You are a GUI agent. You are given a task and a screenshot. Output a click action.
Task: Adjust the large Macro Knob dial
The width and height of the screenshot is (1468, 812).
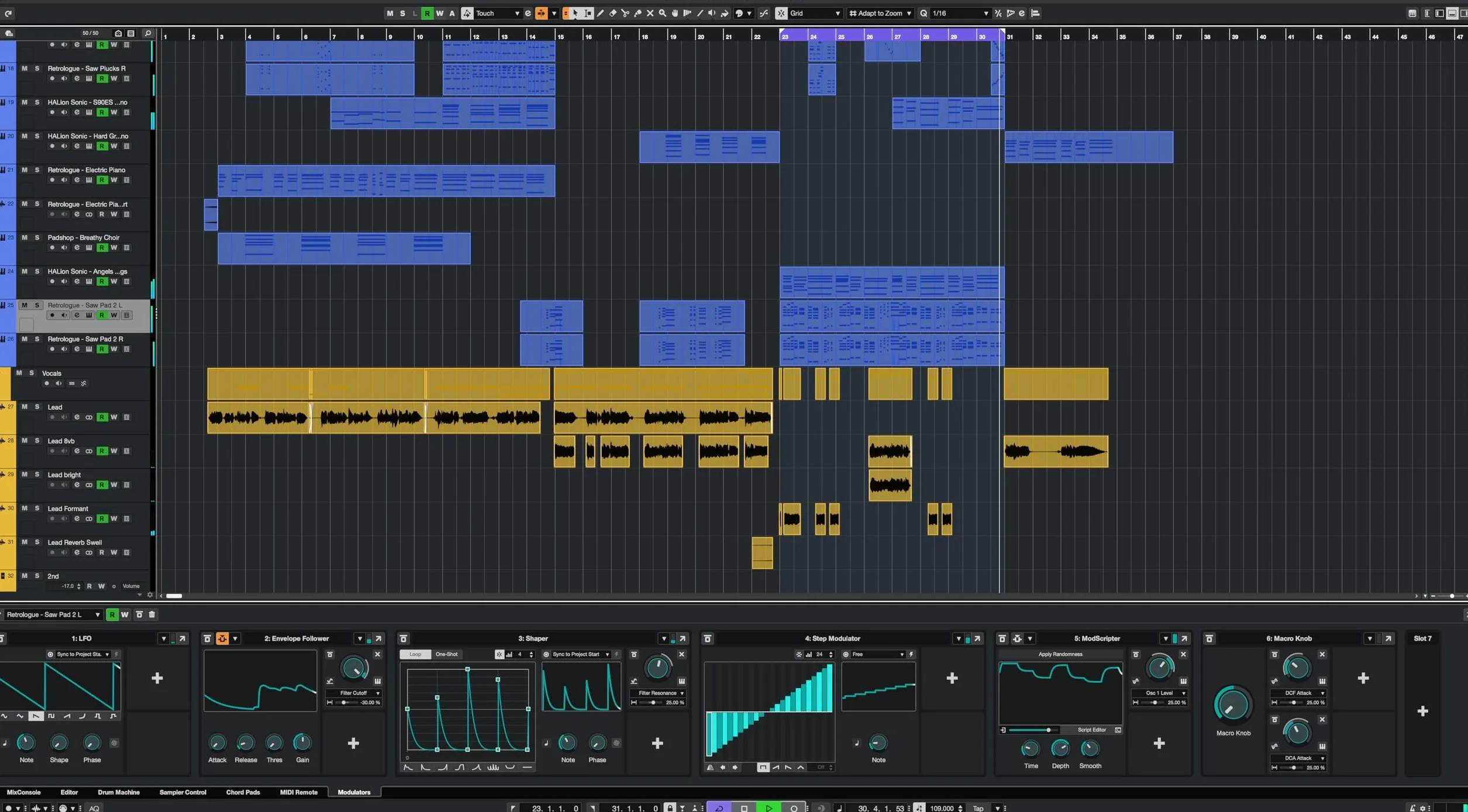(1232, 704)
